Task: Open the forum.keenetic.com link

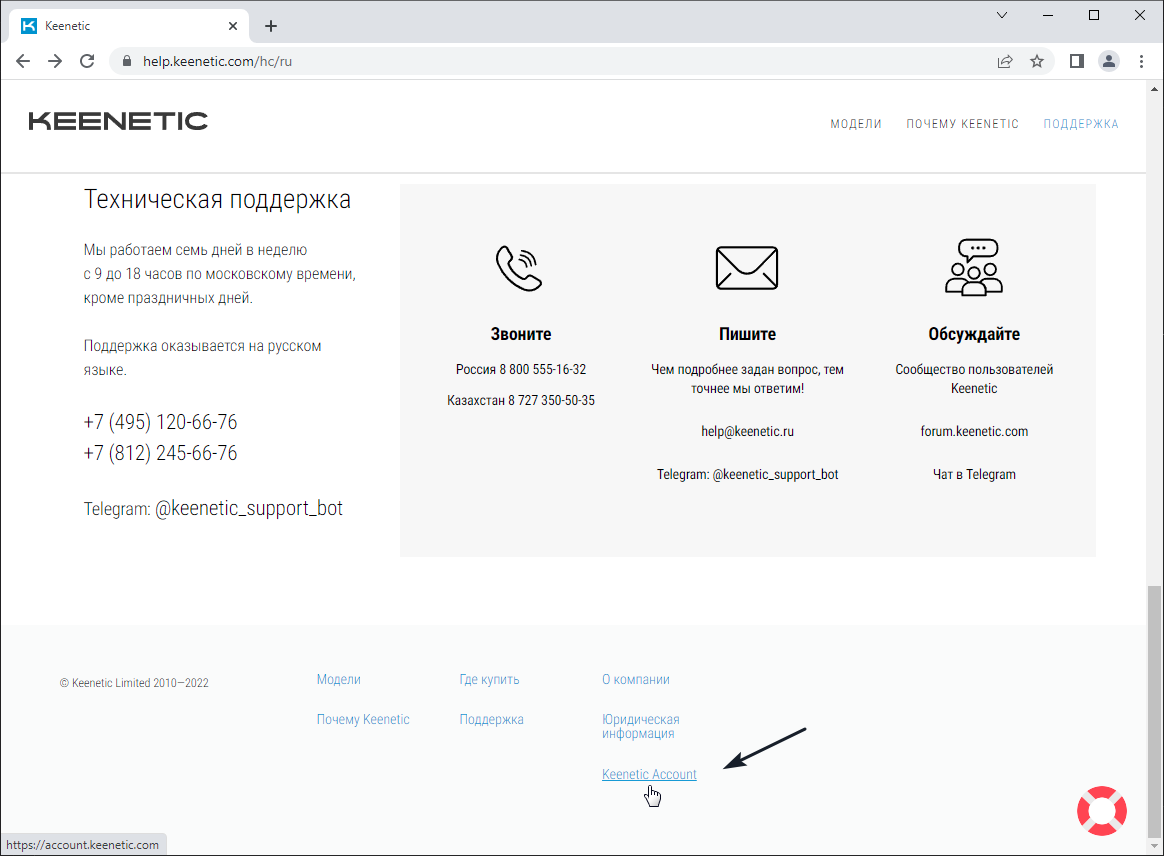Action: 974,431
